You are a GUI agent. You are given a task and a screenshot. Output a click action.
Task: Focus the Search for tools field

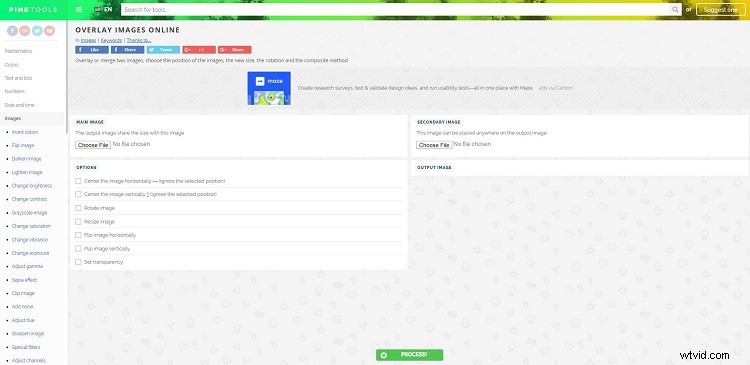(x=396, y=10)
